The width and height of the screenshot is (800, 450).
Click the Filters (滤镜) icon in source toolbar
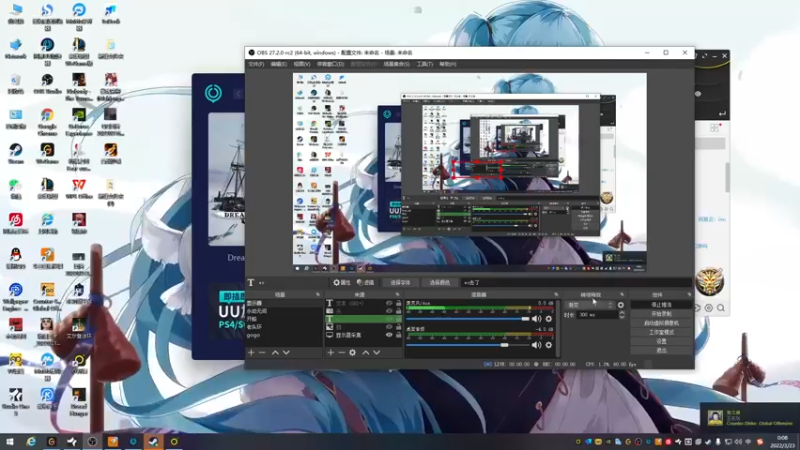pyautogui.click(x=365, y=282)
